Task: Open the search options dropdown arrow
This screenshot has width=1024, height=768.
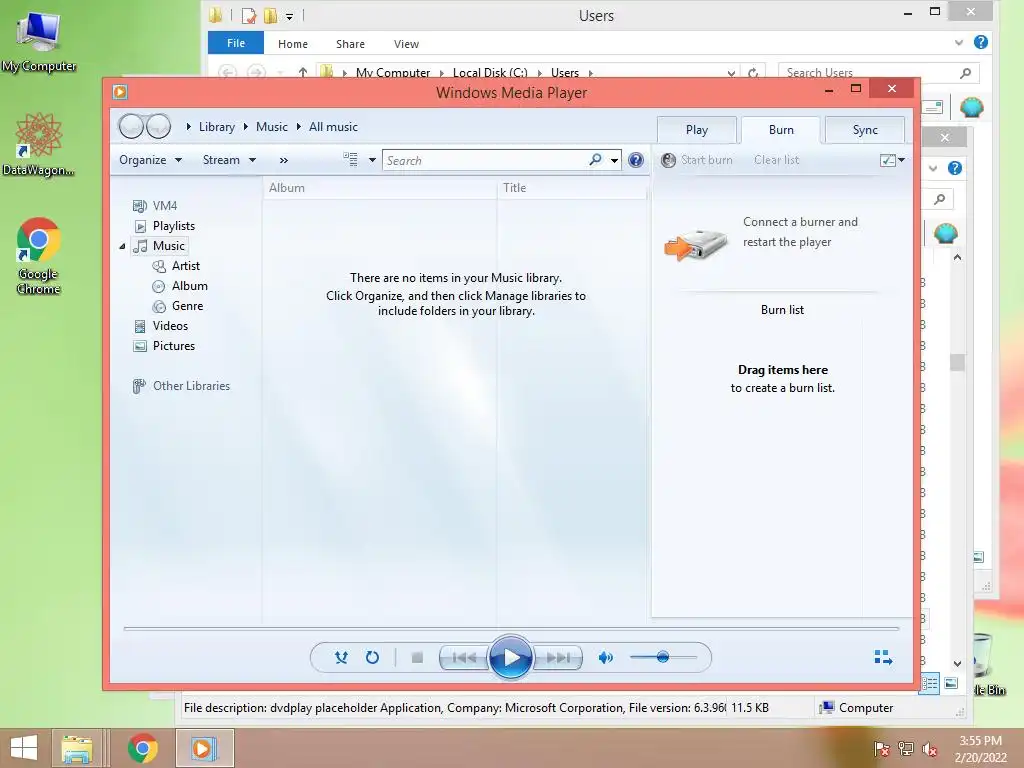Action: [615, 160]
